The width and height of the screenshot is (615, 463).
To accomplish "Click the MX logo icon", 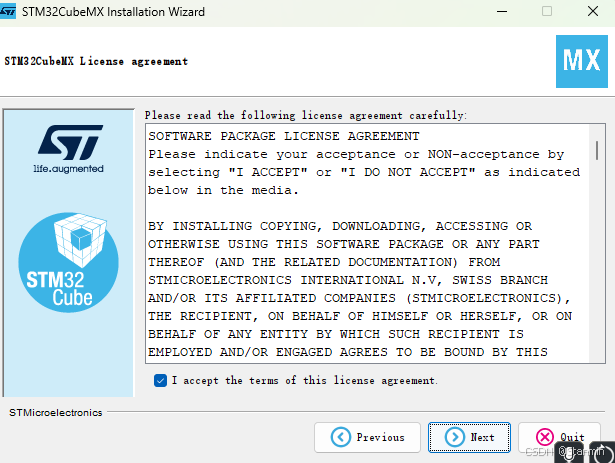I will (x=582, y=61).
